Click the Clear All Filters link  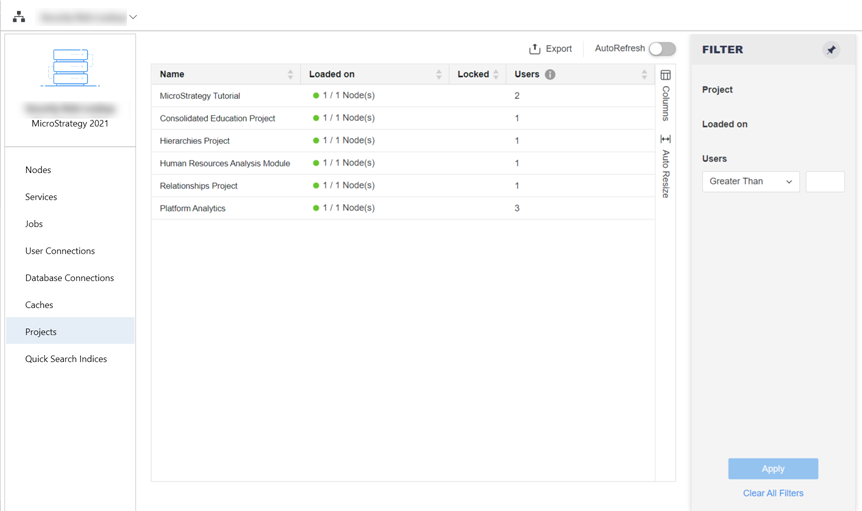(x=772, y=493)
